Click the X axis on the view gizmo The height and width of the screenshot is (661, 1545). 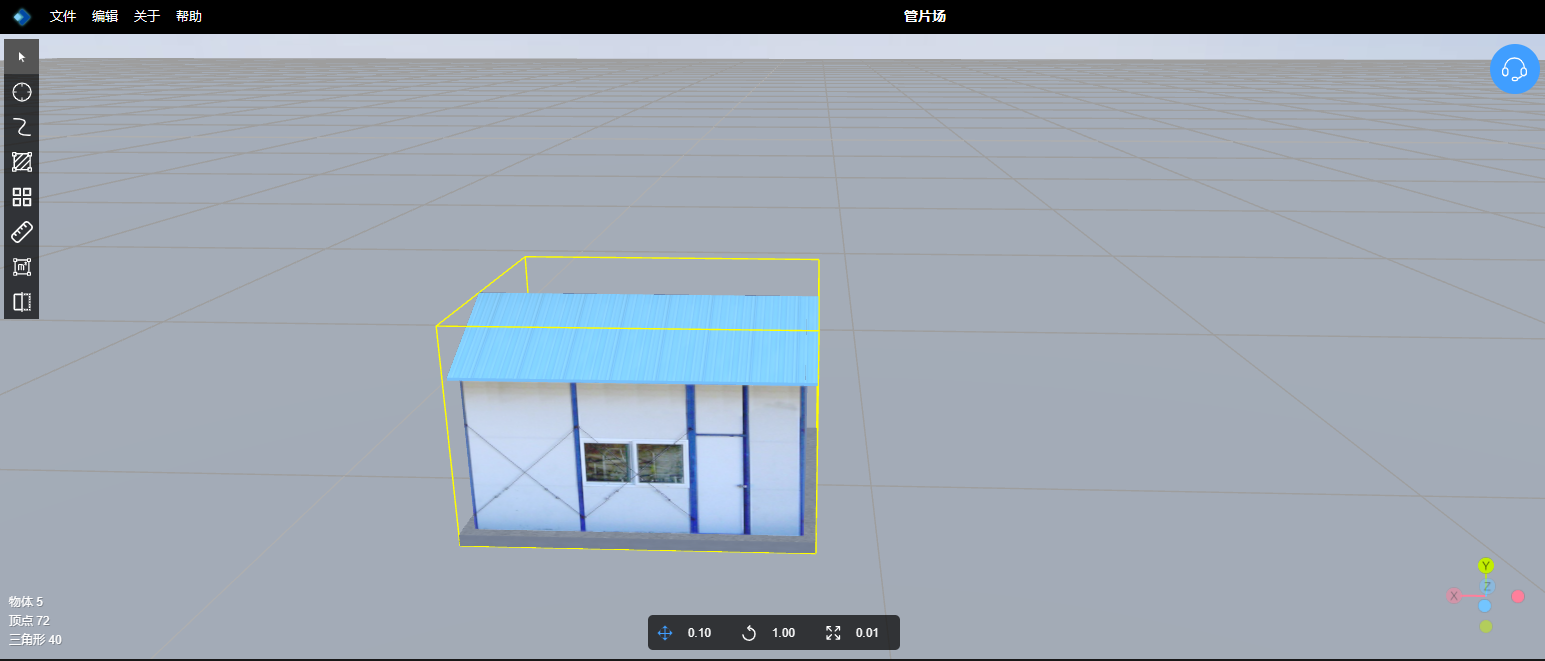1454,596
